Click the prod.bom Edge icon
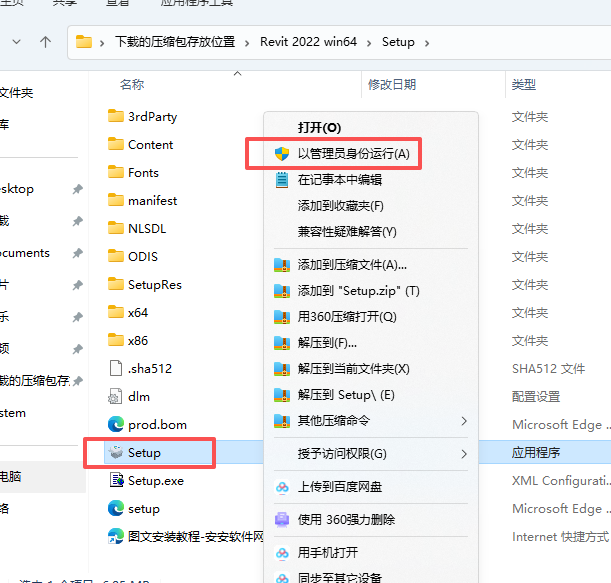Image resolution: width=611 pixels, height=583 pixels. [116, 424]
